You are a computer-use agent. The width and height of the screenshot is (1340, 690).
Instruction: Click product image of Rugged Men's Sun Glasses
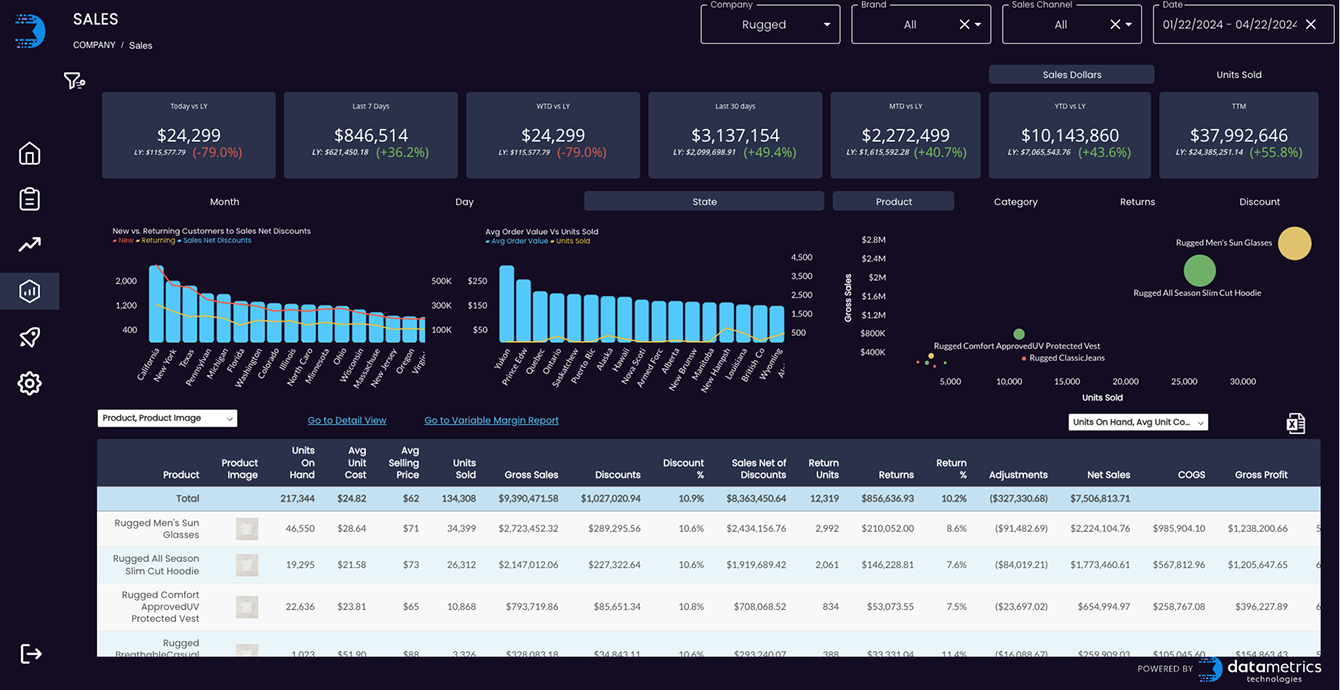(247, 529)
